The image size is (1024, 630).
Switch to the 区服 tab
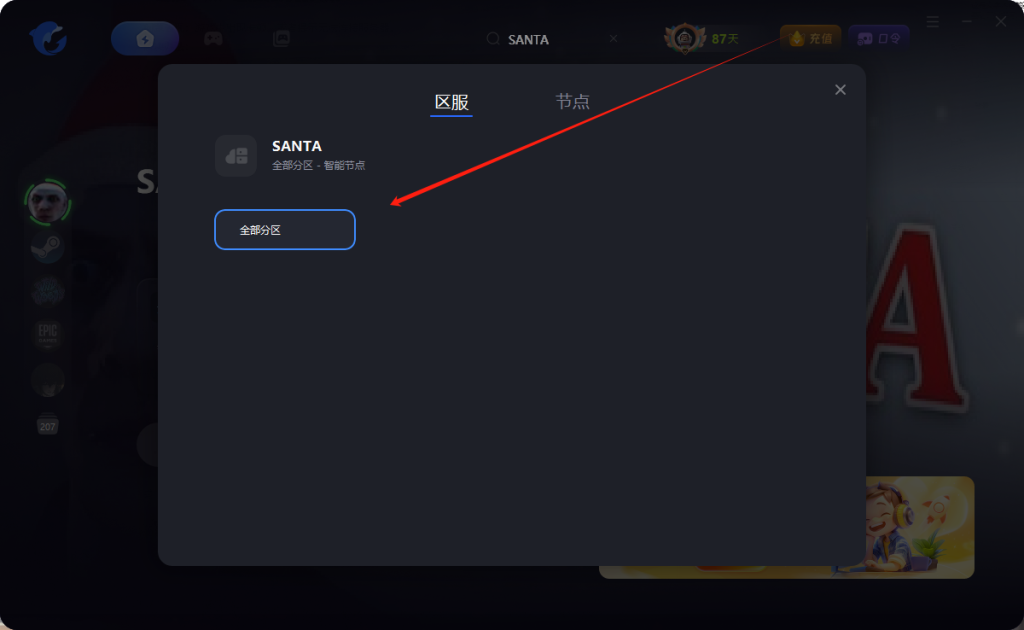[x=451, y=102]
